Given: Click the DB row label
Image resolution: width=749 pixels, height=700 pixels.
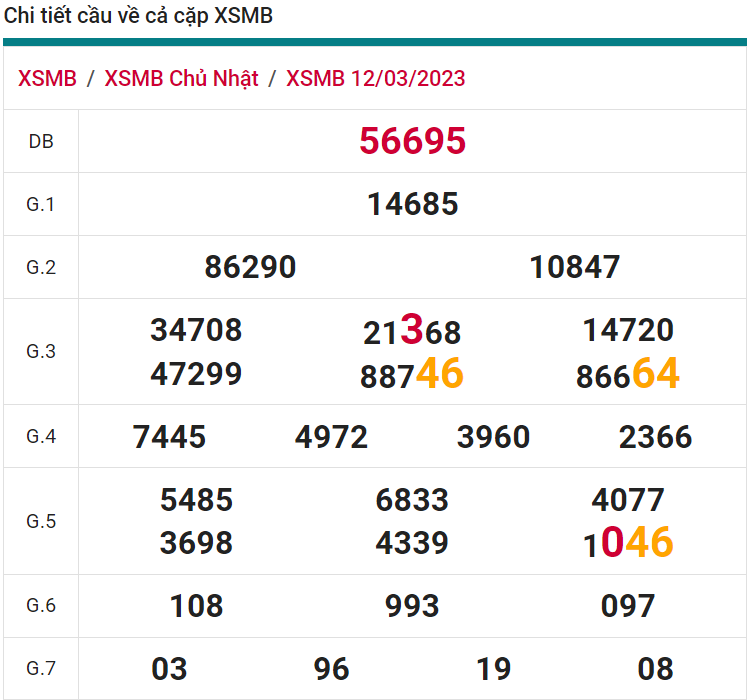Looking at the screenshot, I should (x=41, y=141).
